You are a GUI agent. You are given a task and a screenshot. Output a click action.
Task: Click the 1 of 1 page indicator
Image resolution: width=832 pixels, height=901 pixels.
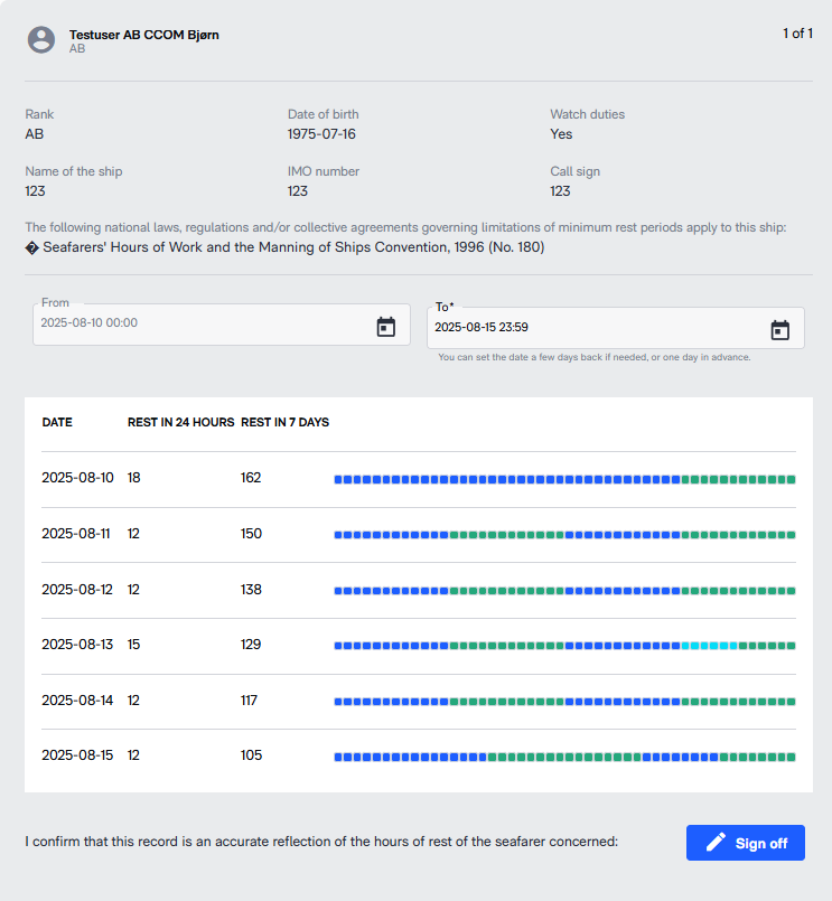tap(798, 33)
